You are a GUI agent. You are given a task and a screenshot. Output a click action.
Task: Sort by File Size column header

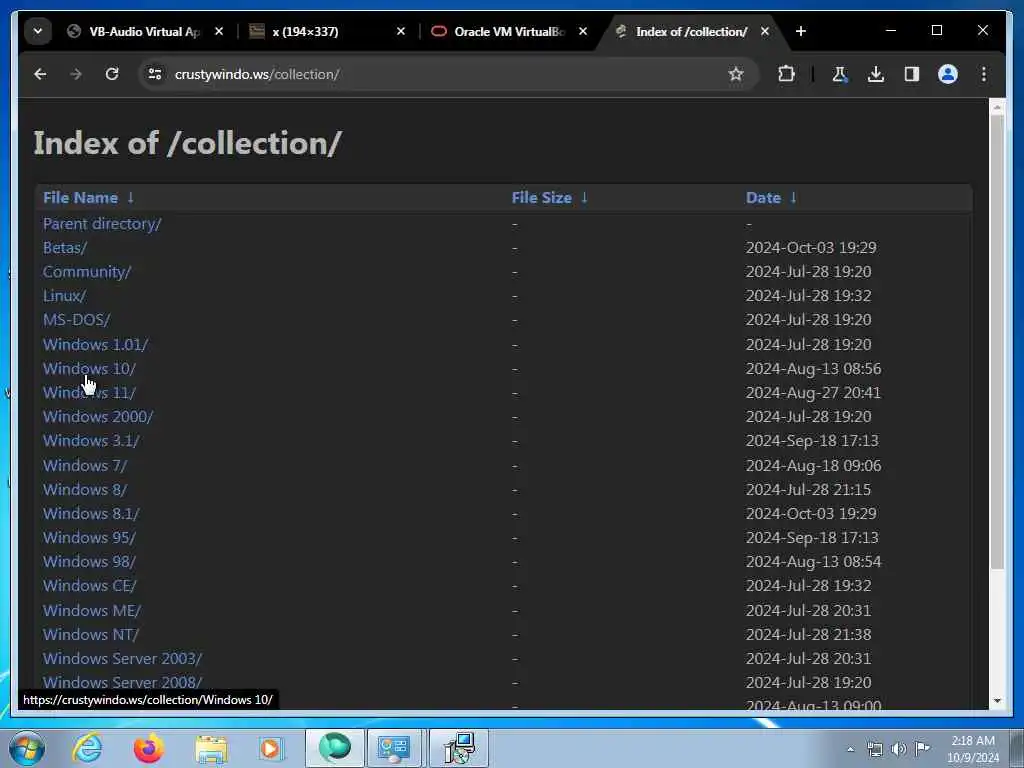541,198
